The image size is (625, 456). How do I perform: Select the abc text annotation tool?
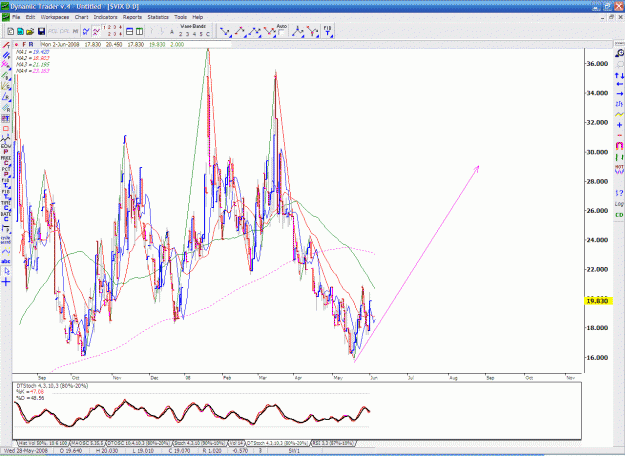[6, 261]
